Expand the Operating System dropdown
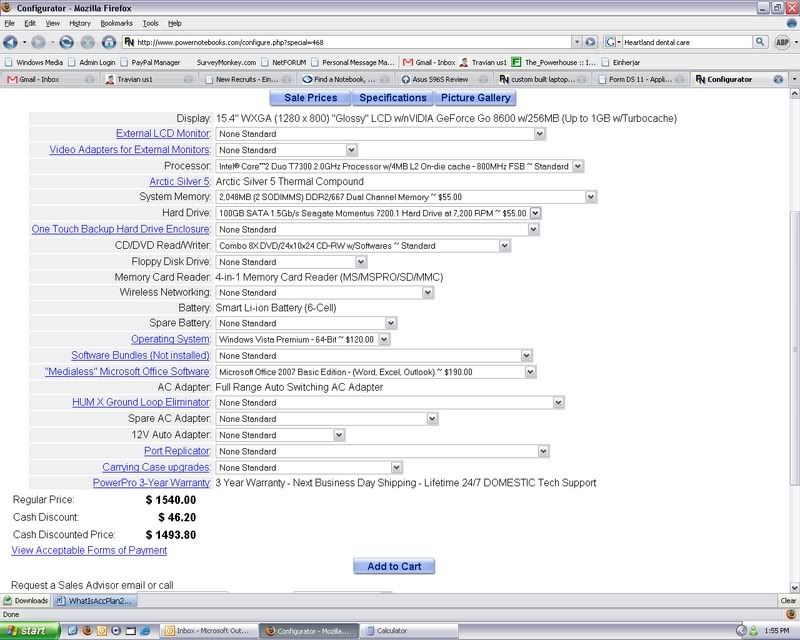The width and height of the screenshot is (800, 640). click(x=384, y=339)
